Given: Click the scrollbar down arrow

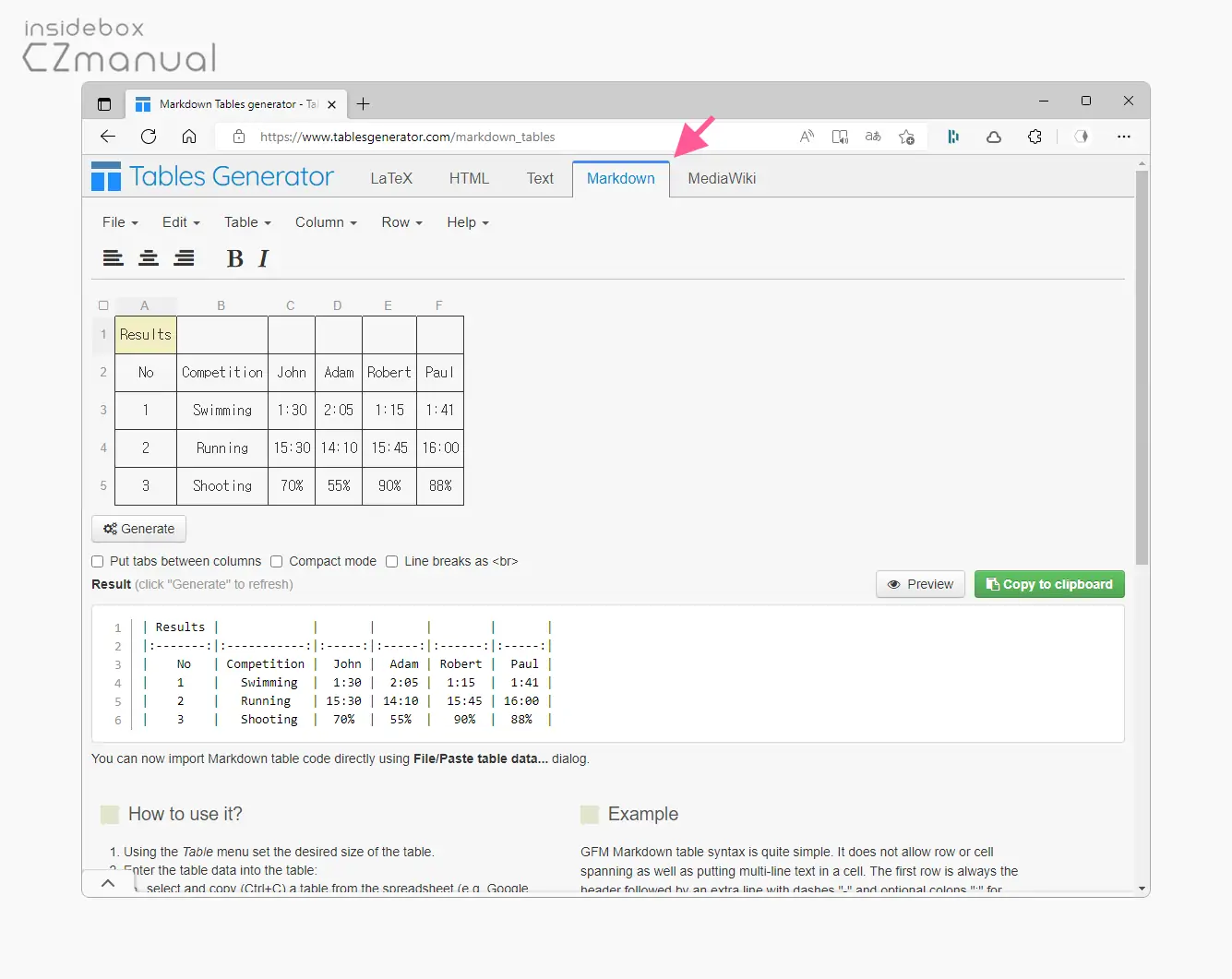Looking at the screenshot, I should tap(1142, 889).
